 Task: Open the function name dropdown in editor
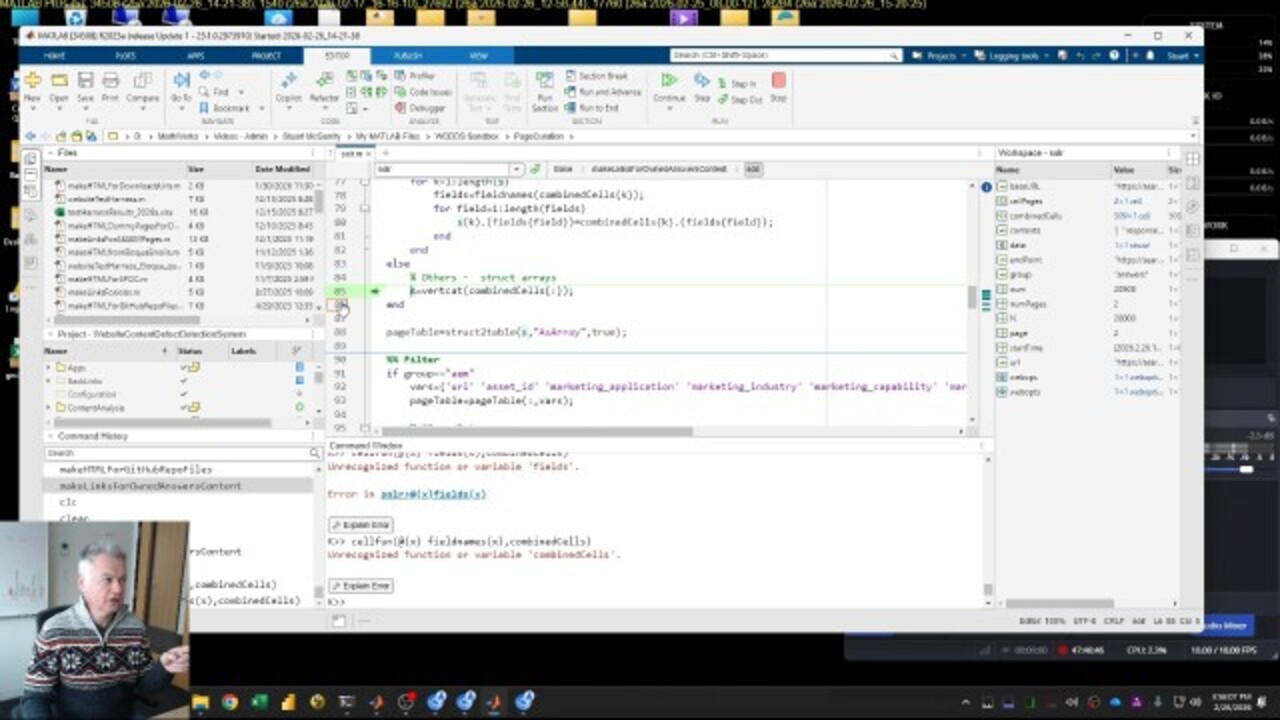point(516,169)
